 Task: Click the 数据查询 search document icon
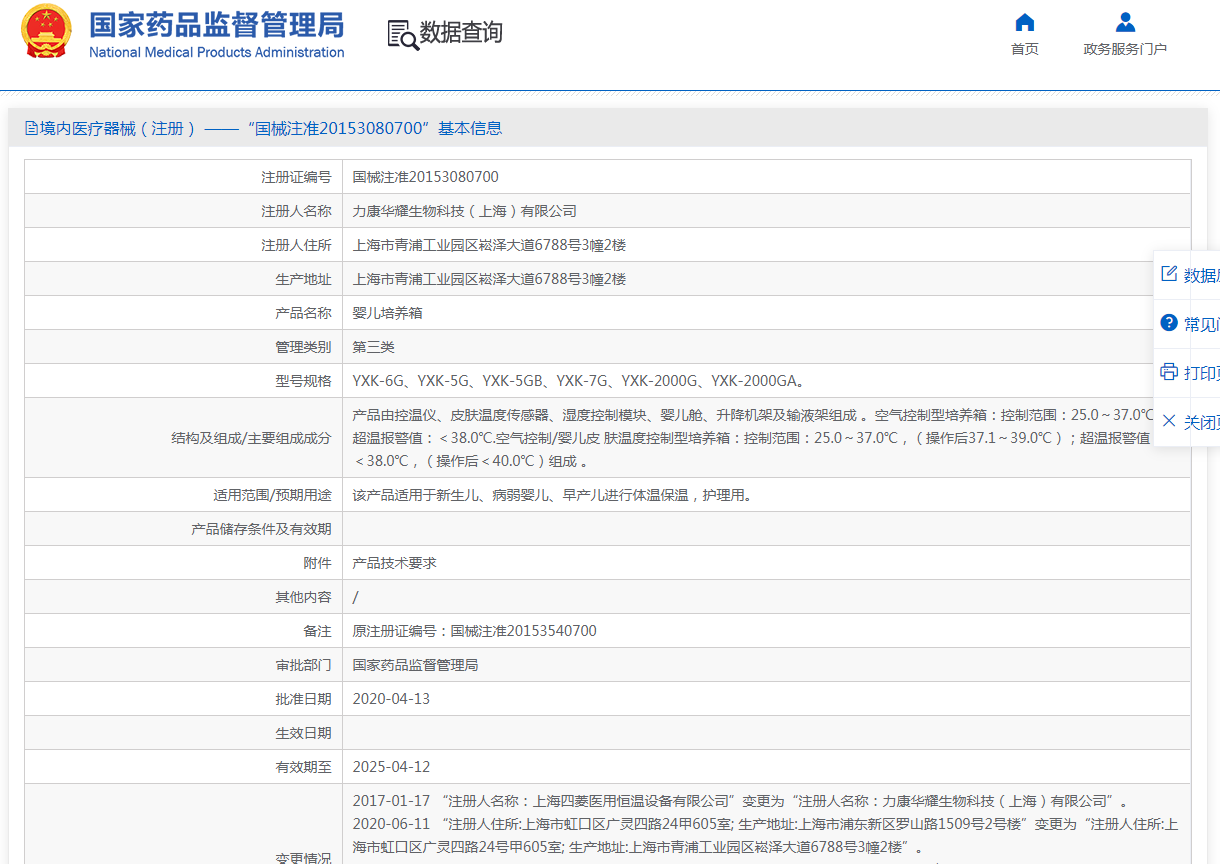403,34
